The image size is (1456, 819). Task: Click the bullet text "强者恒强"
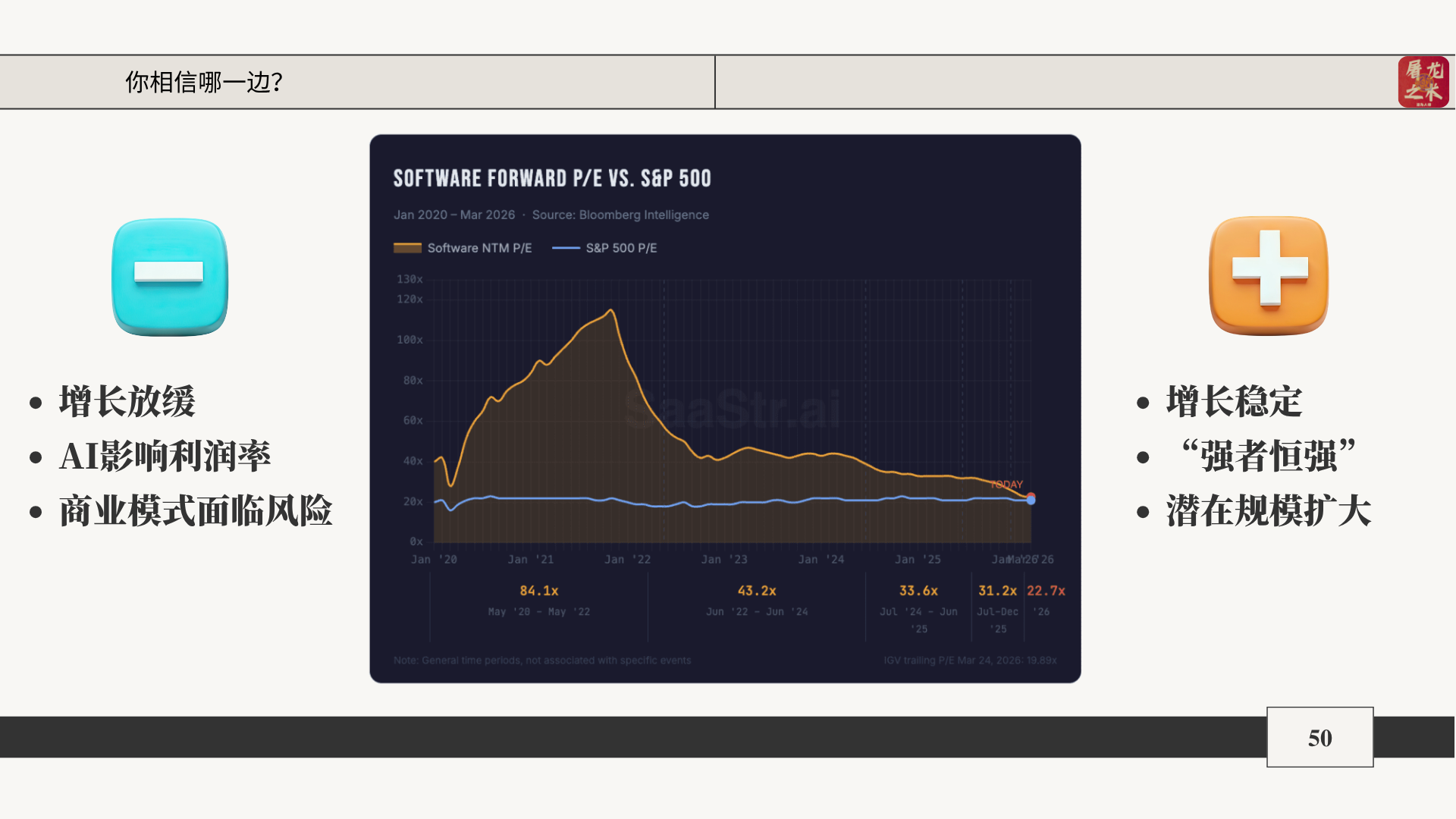click(x=1268, y=456)
